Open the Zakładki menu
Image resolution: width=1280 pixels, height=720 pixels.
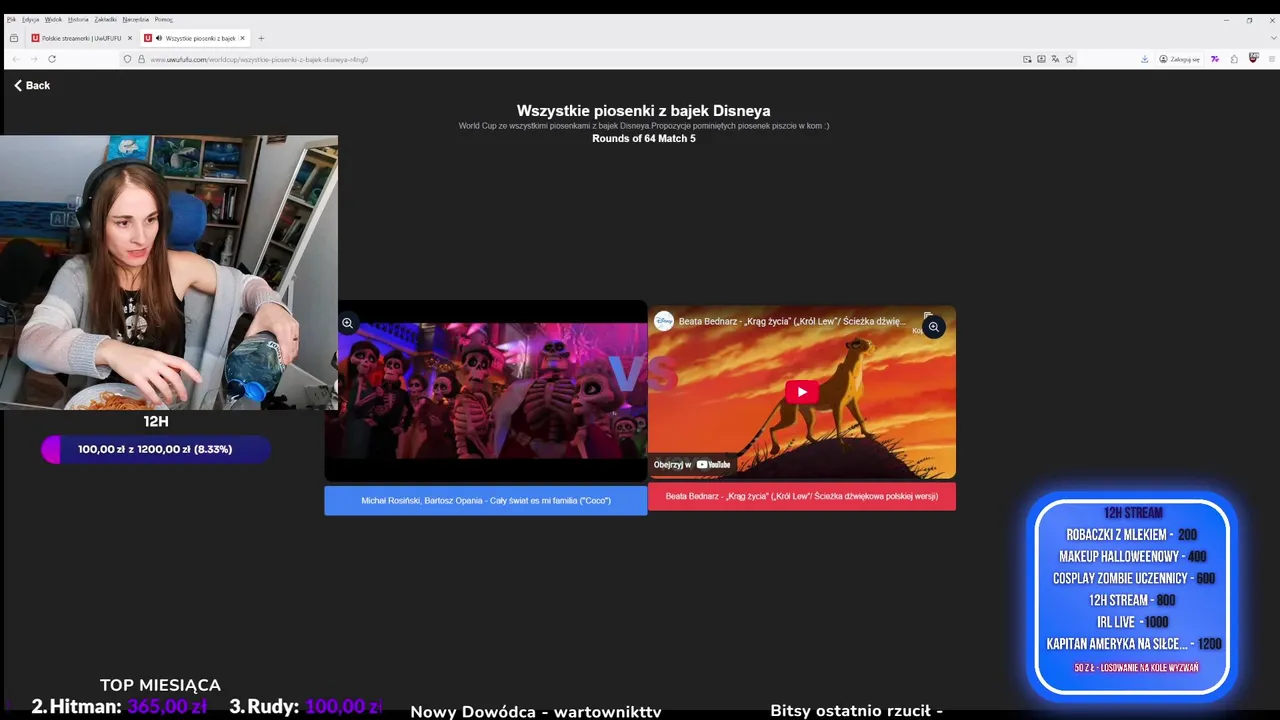click(106, 19)
